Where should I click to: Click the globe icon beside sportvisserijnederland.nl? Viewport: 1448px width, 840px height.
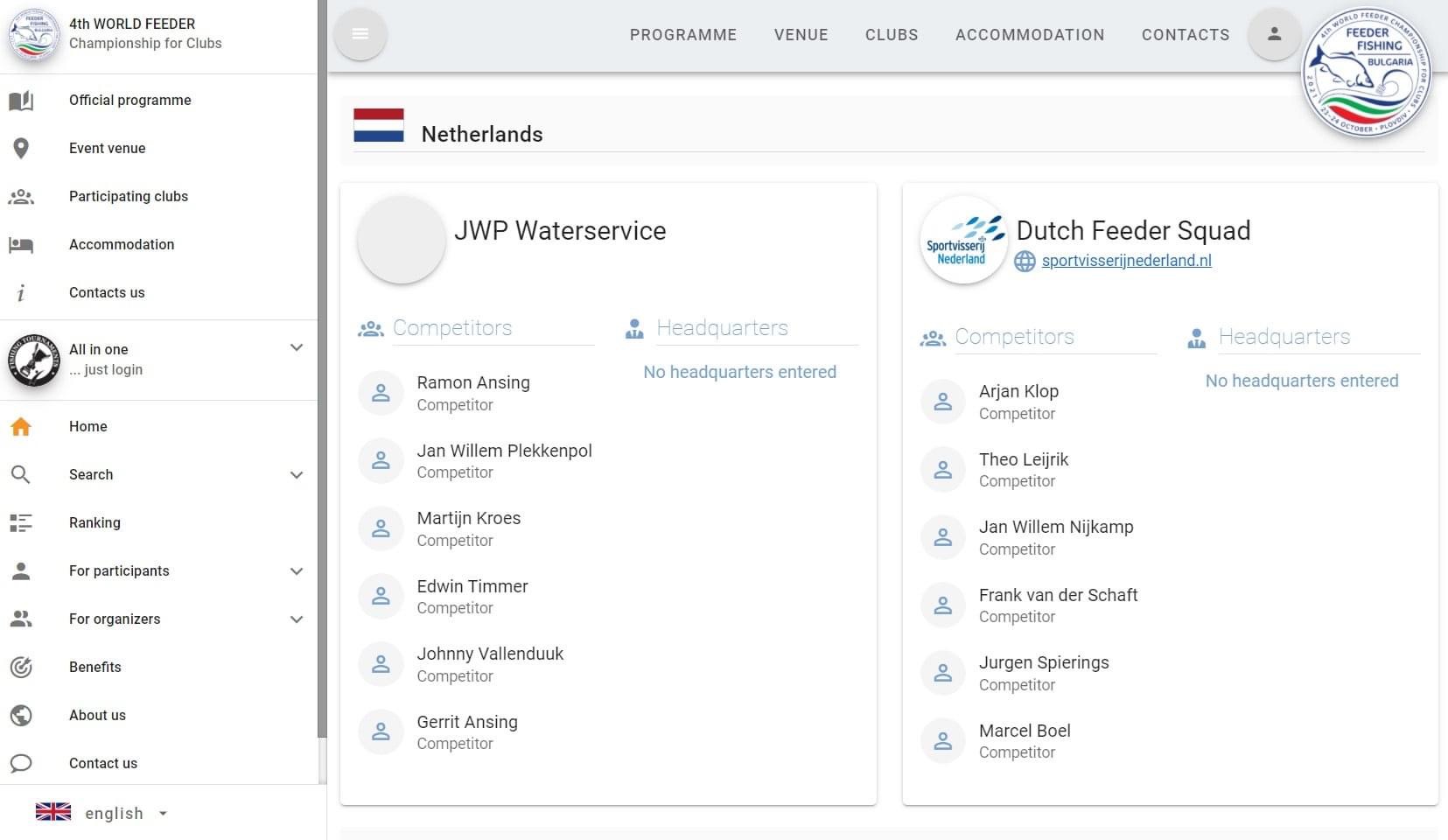[1025, 261]
